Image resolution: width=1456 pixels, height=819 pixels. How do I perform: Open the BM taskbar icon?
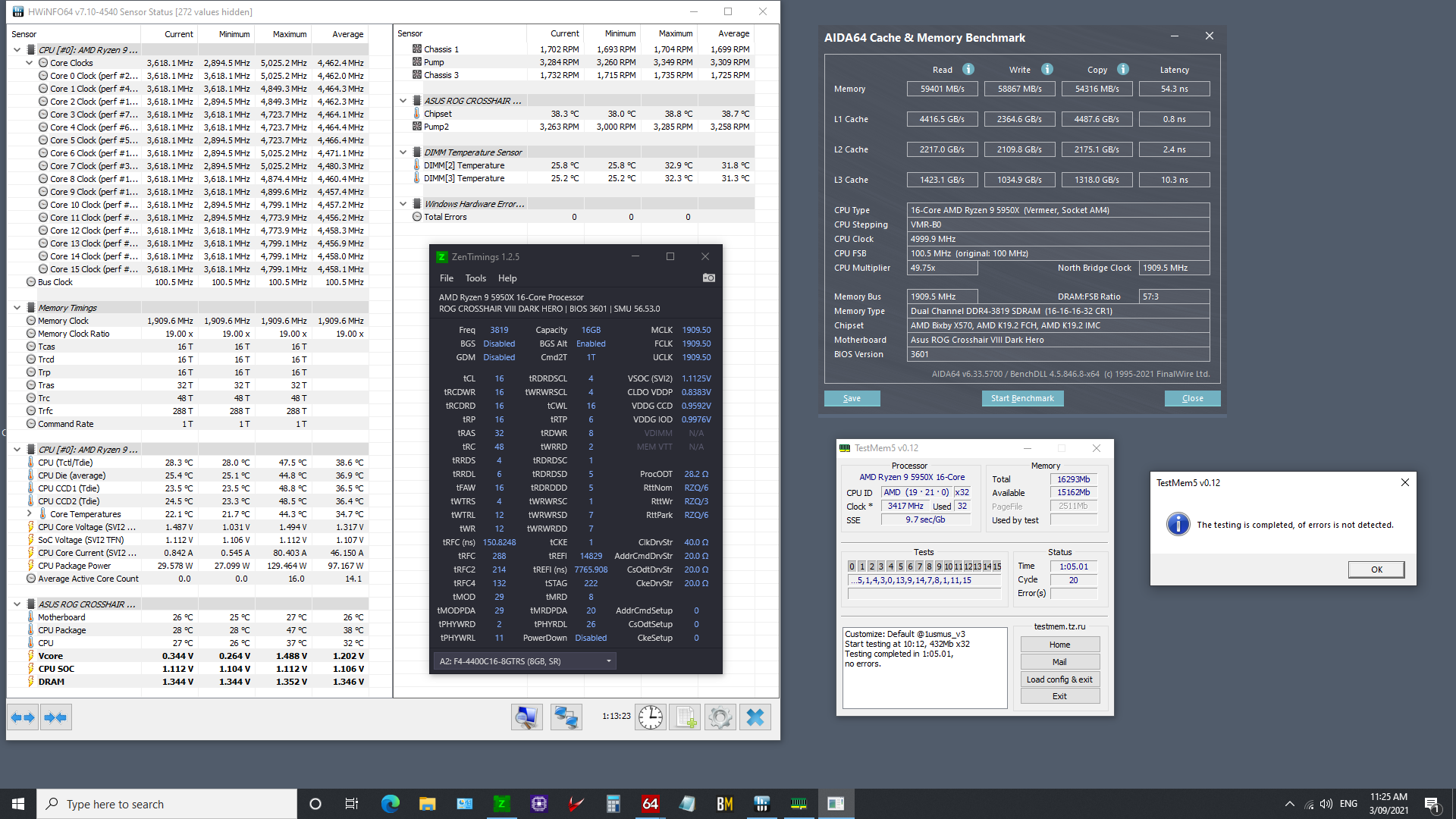725,804
